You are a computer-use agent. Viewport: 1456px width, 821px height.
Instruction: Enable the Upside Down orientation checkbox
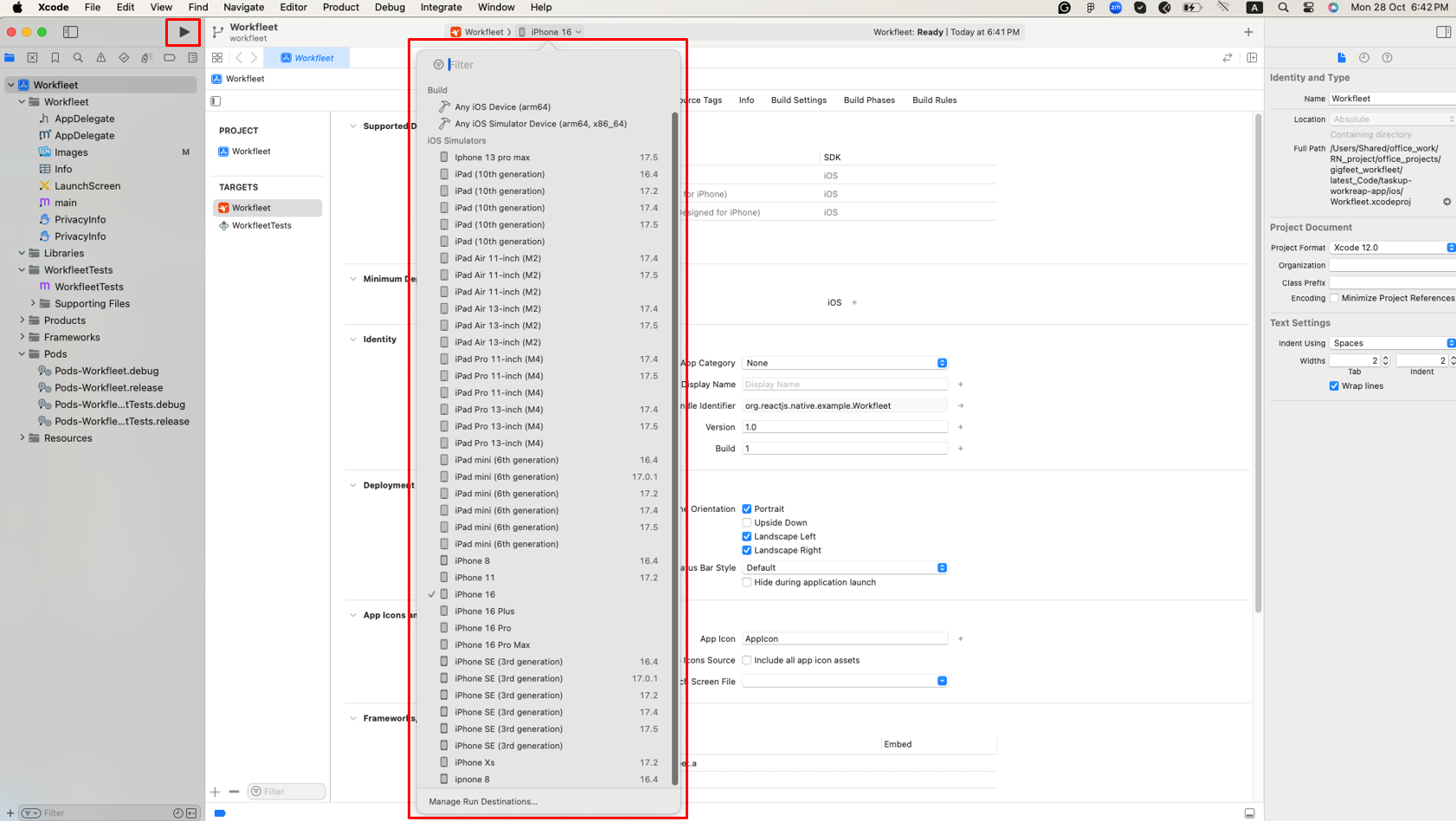tap(747, 523)
